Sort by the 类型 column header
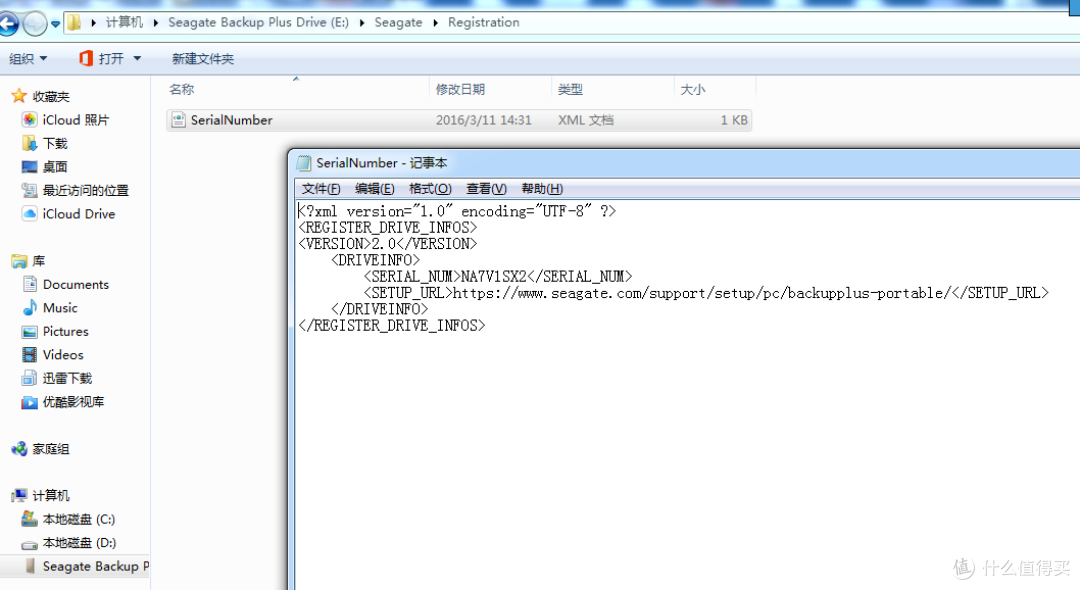Viewport: 1080px width, 590px height. tap(570, 89)
